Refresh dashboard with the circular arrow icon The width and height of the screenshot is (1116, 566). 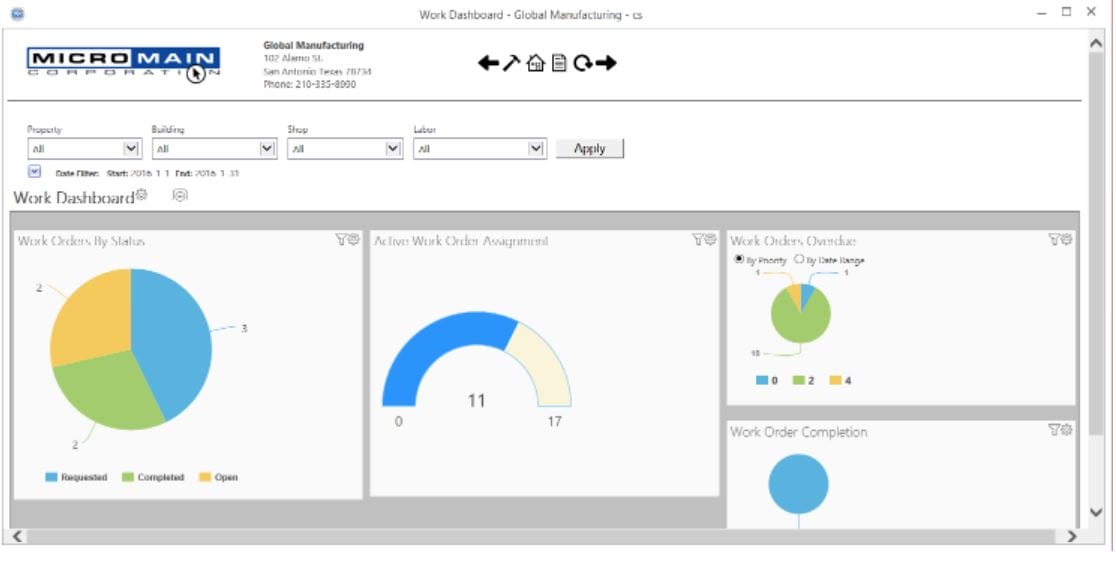pyautogui.click(x=582, y=63)
